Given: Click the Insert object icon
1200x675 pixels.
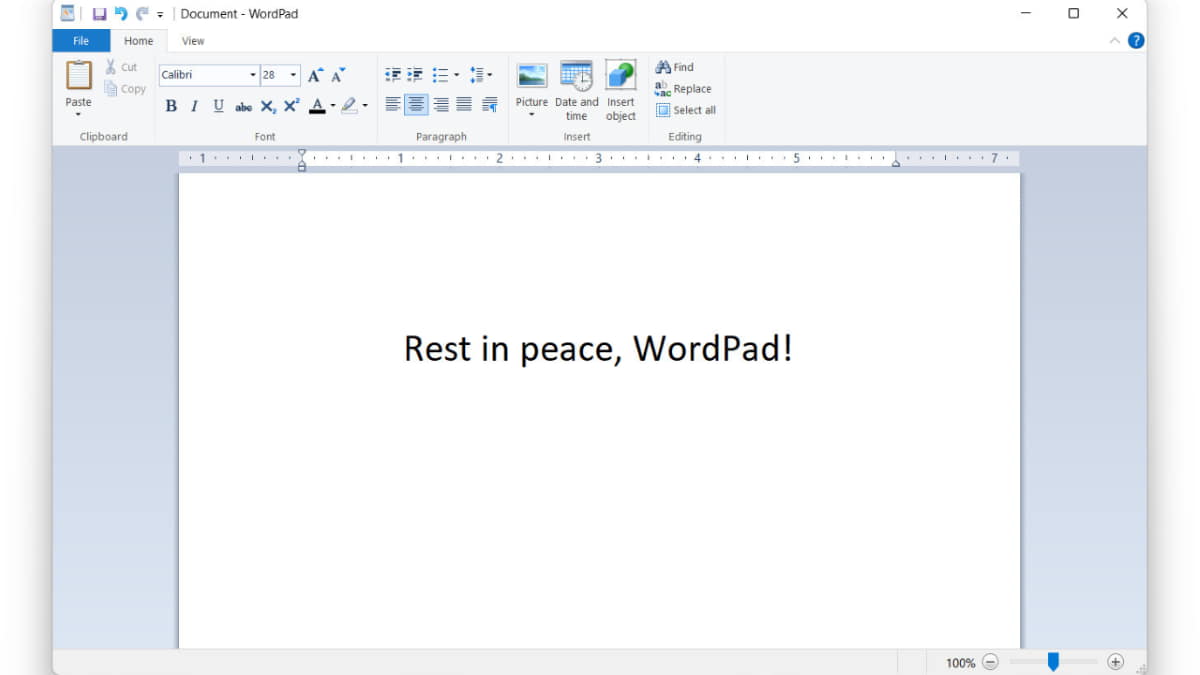Looking at the screenshot, I should (x=620, y=76).
